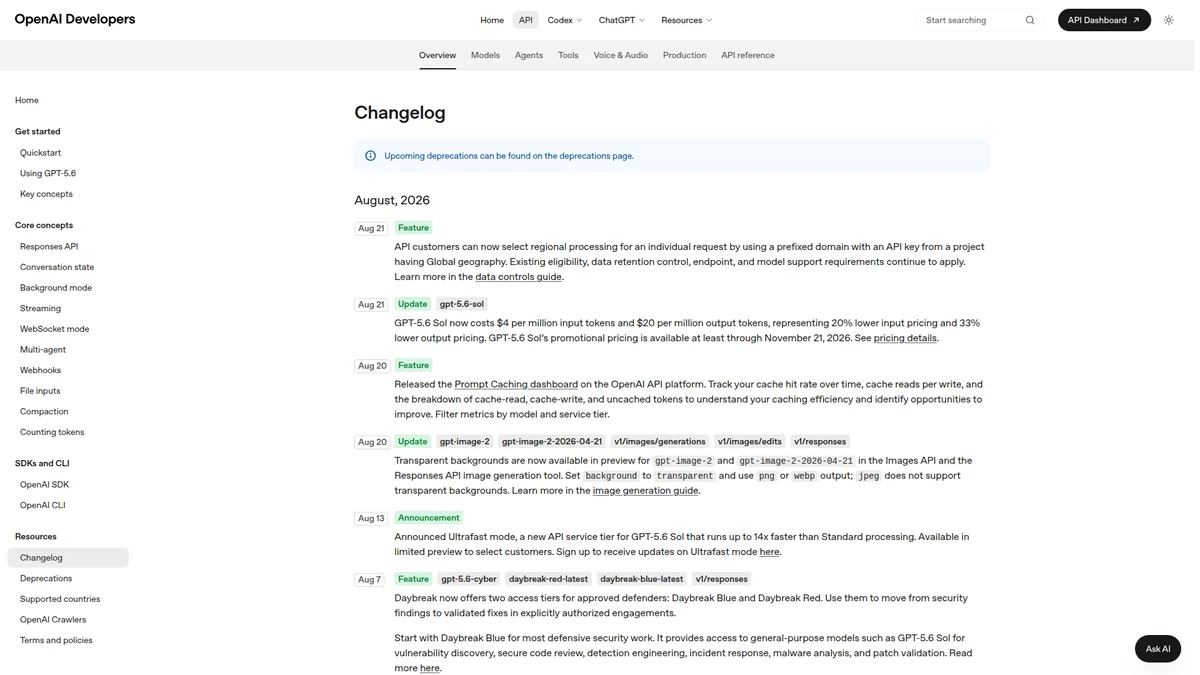Image resolution: width=1200 pixels, height=675 pixels.
Task: Click the daybreak-blue-latest tag
Action: [642, 579]
